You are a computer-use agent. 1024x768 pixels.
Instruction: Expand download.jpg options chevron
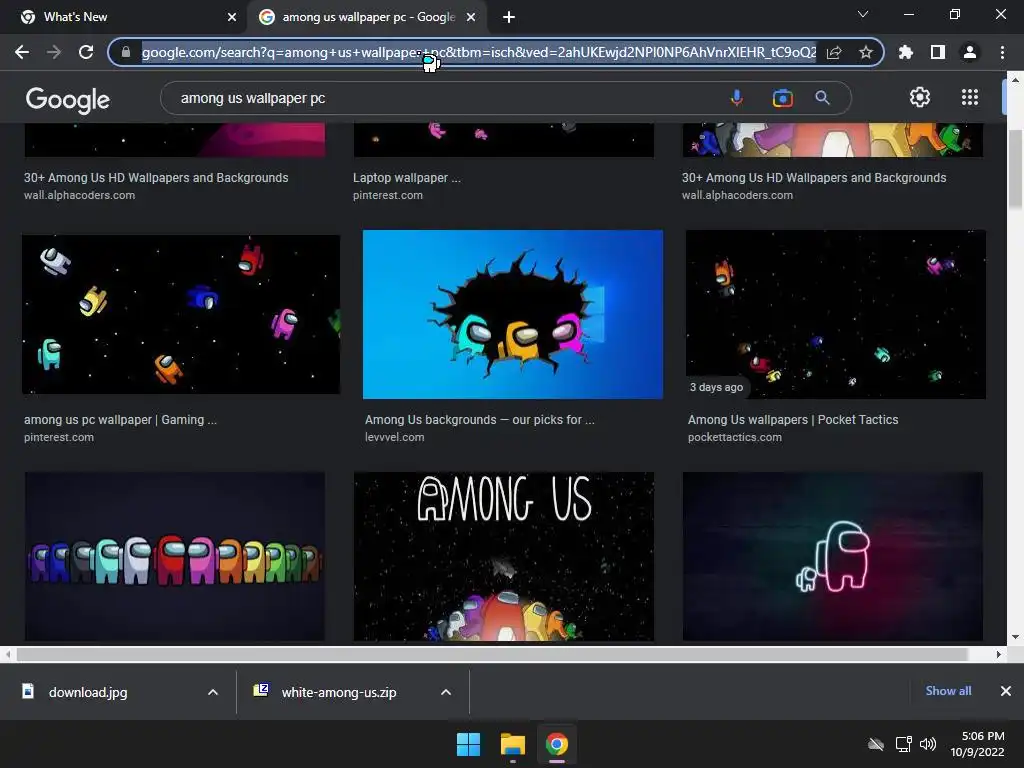pos(213,692)
